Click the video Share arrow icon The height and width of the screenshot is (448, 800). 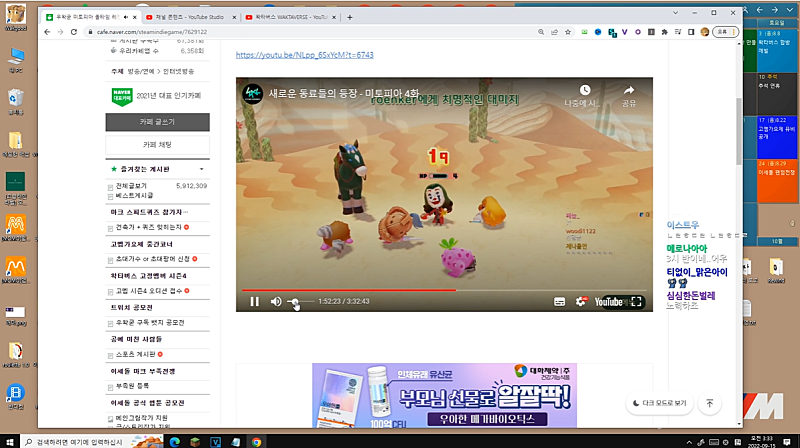[x=629, y=90]
